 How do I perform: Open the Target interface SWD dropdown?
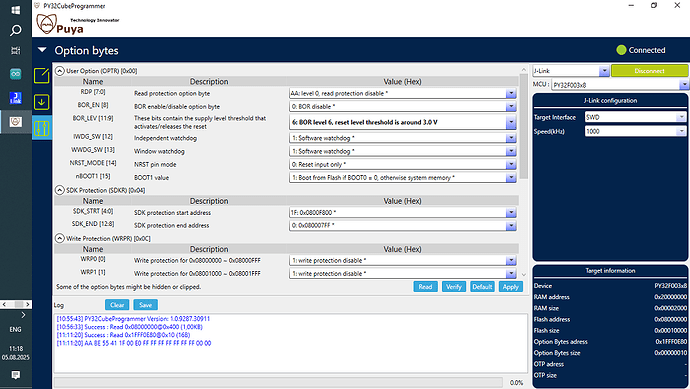pos(681,117)
